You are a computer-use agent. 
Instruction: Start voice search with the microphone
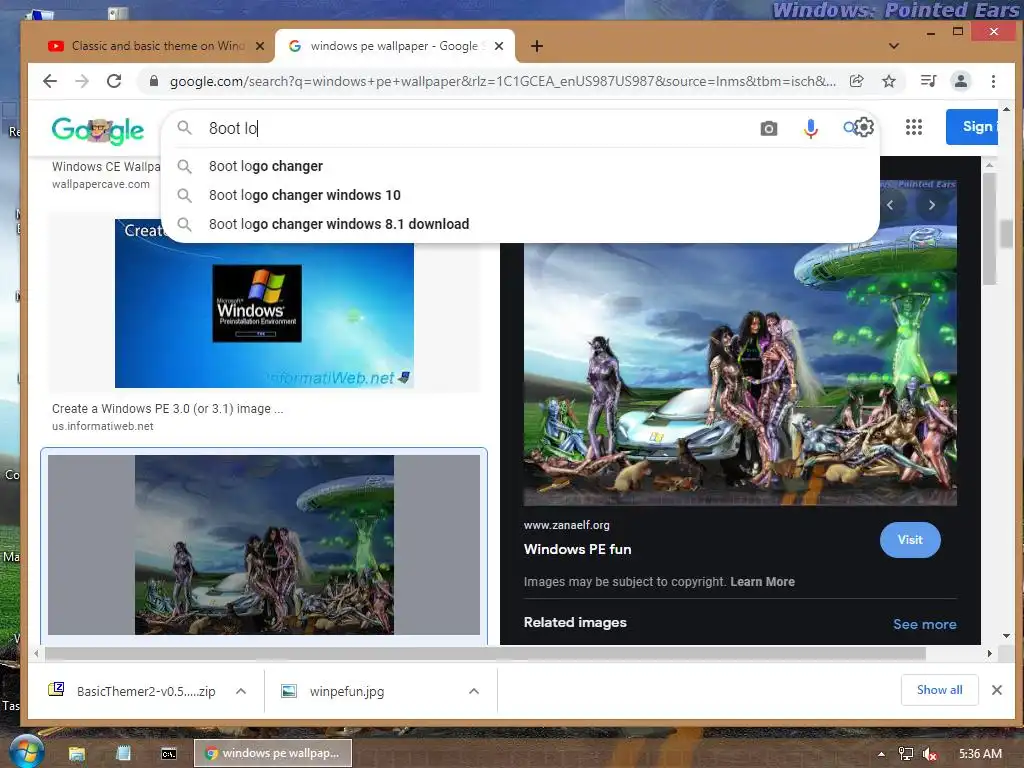(810, 129)
